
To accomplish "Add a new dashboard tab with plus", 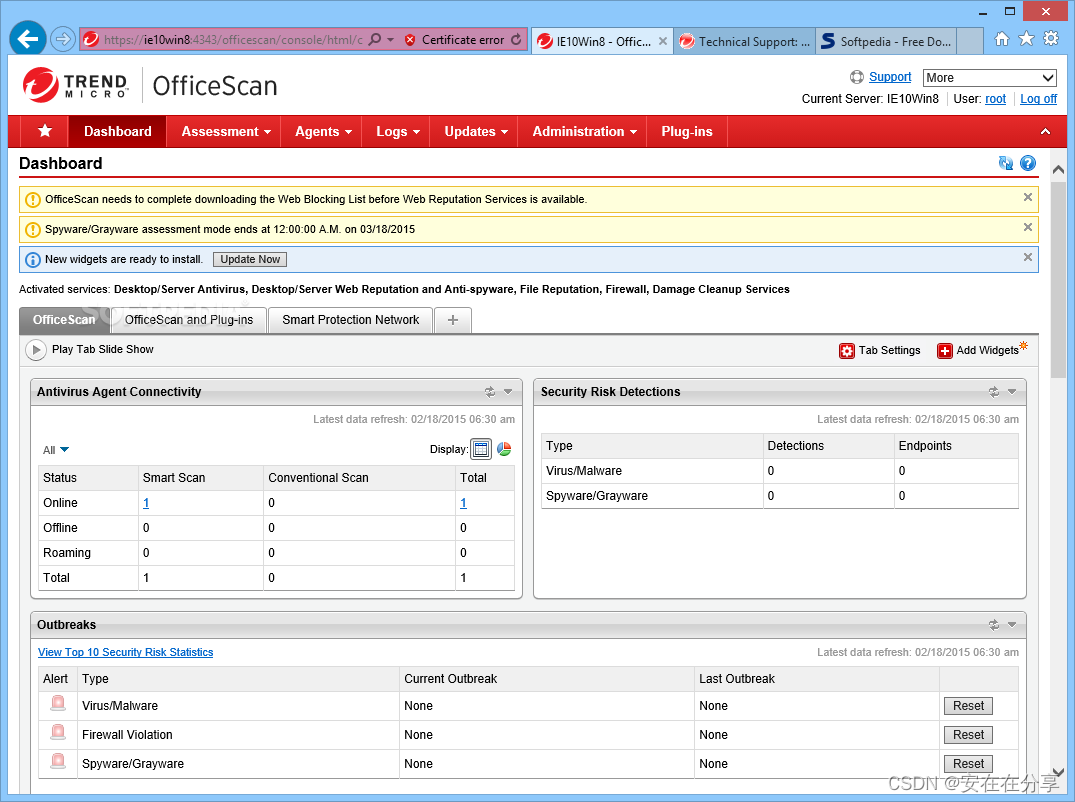I will (x=452, y=320).
